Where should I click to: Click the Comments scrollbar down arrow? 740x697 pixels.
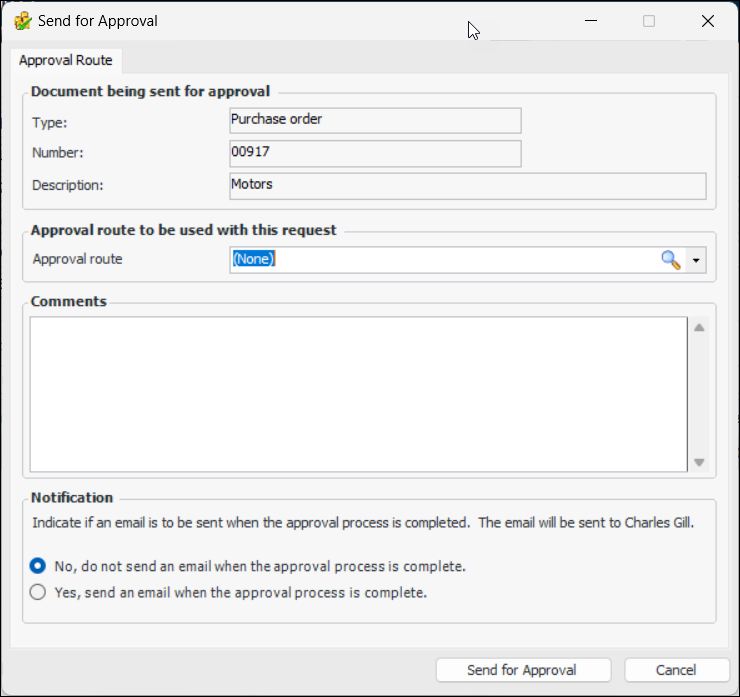[700, 462]
